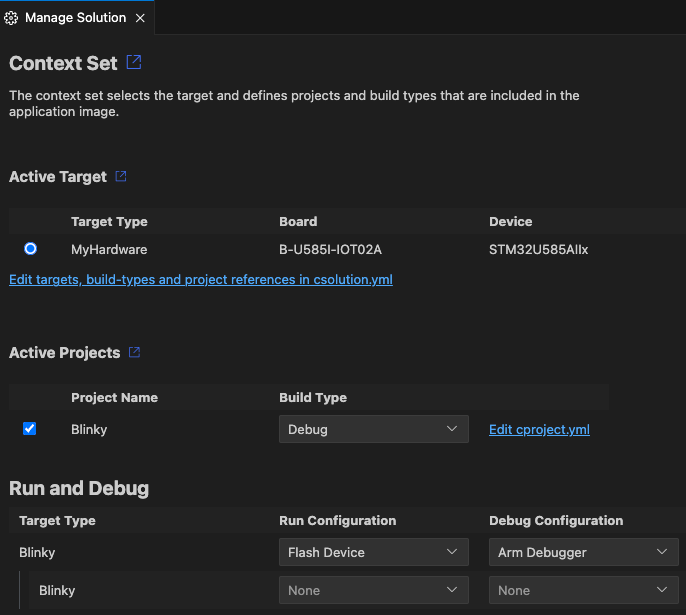Click the Board column header
The height and width of the screenshot is (615, 686).
(298, 221)
